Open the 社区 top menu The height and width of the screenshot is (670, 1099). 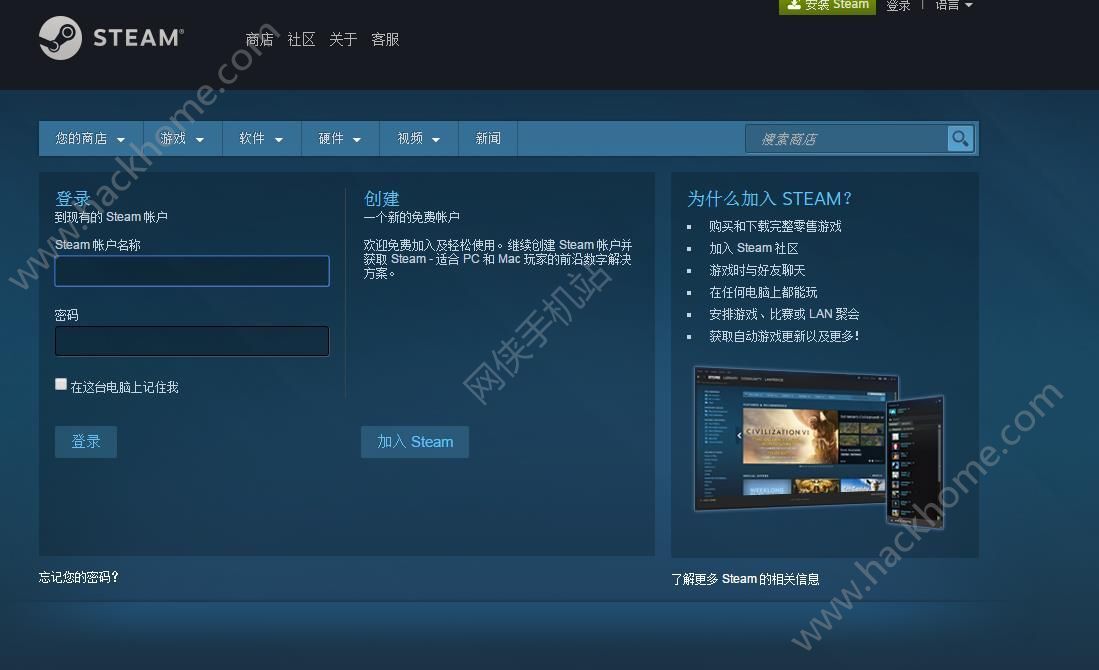(x=301, y=39)
